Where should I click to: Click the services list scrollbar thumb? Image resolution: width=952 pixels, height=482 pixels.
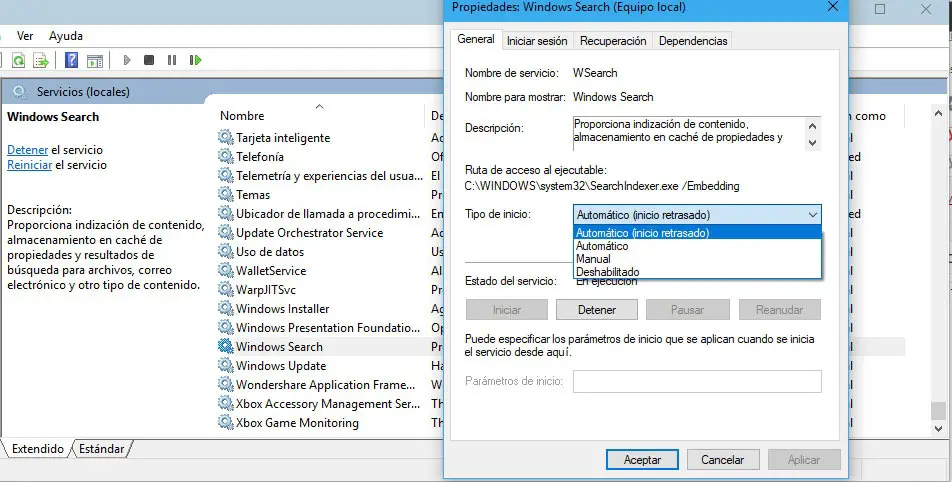point(938,410)
